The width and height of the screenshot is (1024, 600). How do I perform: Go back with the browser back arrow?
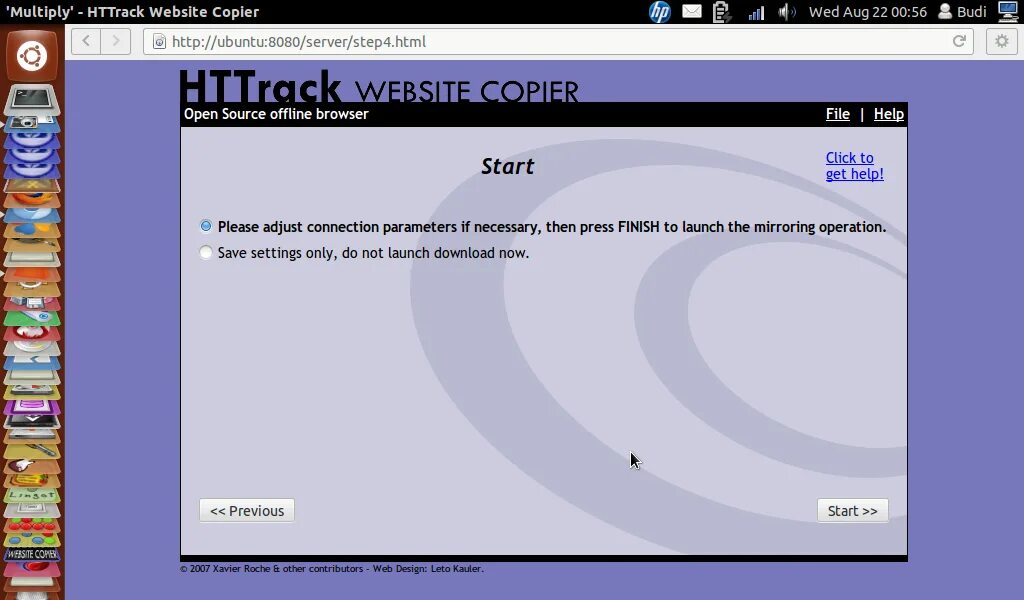click(86, 41)
